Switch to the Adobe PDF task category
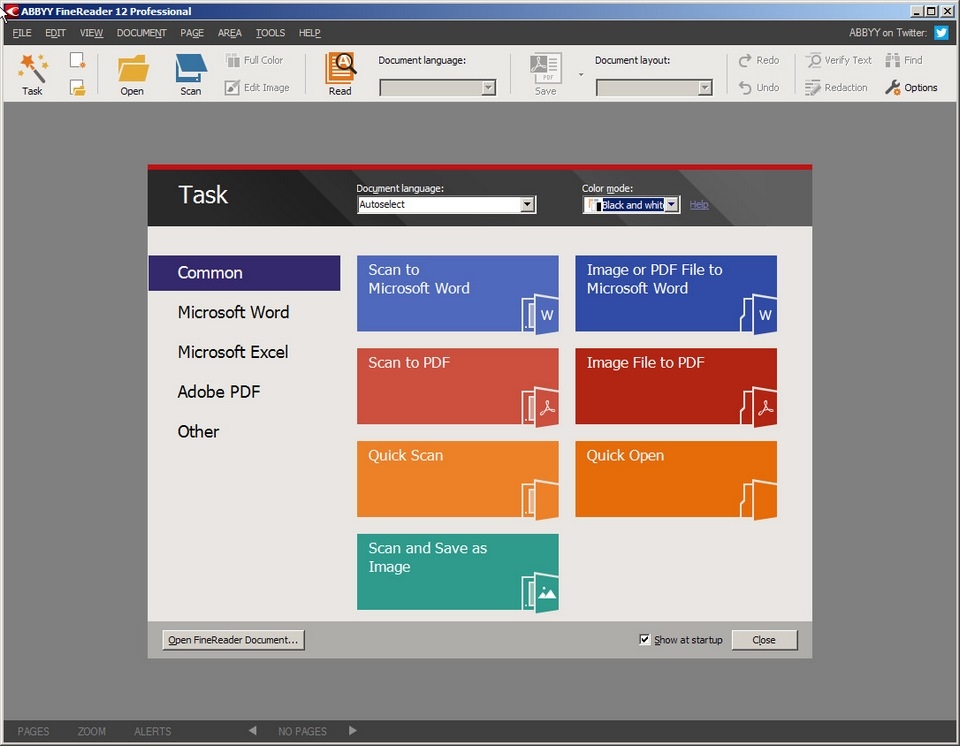The image size is (960, 746). tap(219, 392)
